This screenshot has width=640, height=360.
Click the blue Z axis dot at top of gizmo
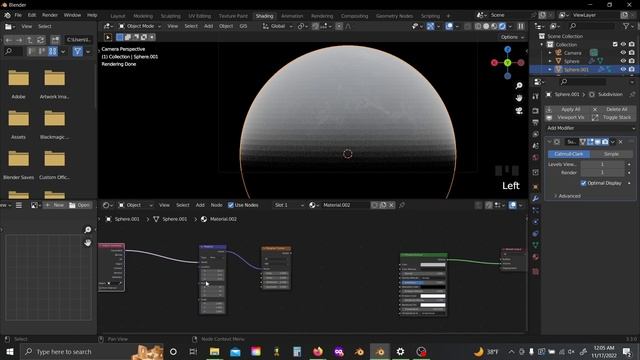tap(507, 49)
